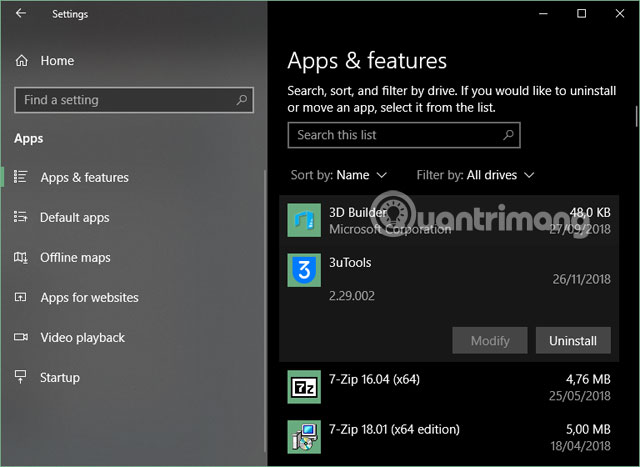Minimize the Settings window
Screen dimensions: 640x467
[543, 13]
